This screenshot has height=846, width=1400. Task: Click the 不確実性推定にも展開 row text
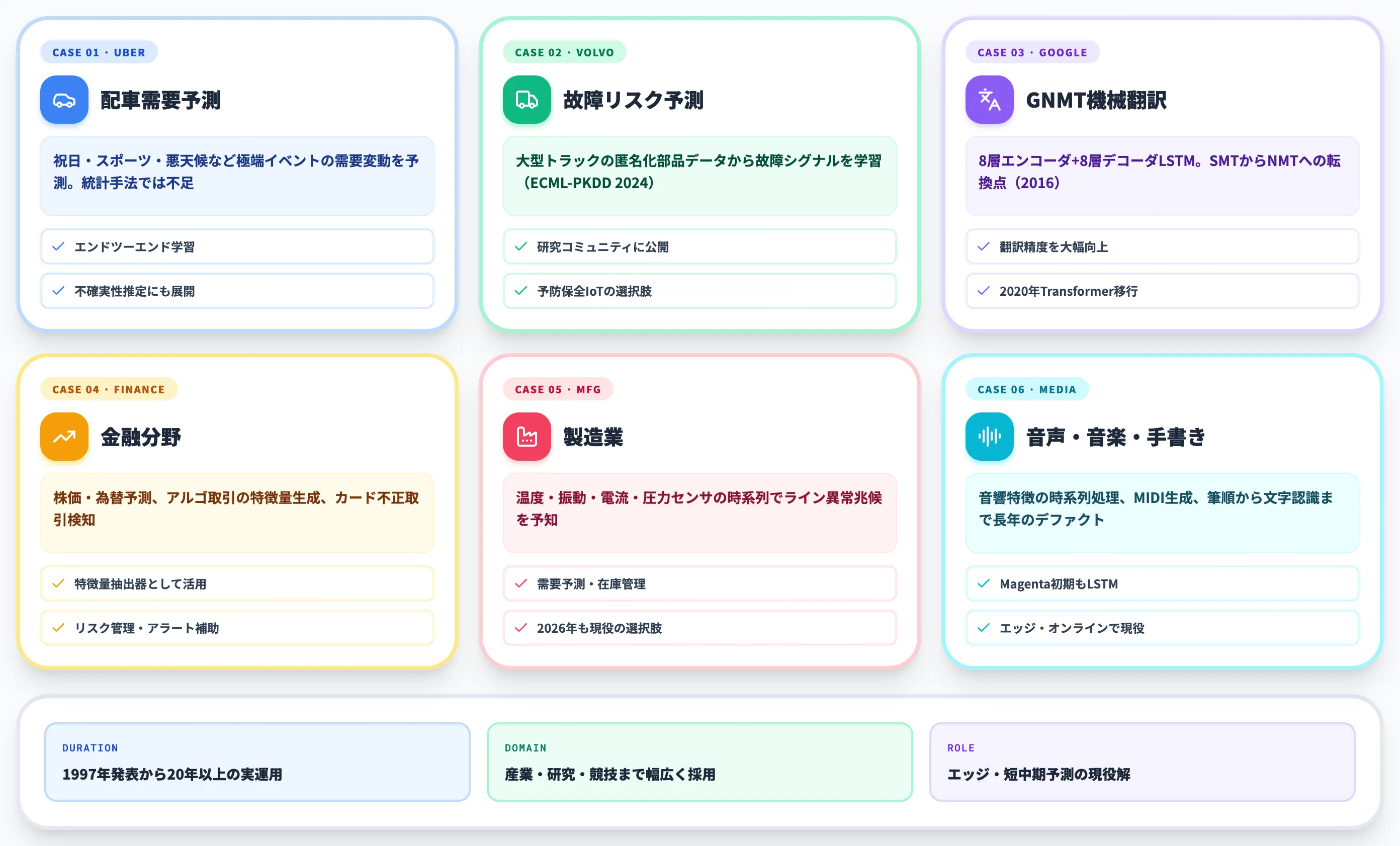click(x=135, y=291)
